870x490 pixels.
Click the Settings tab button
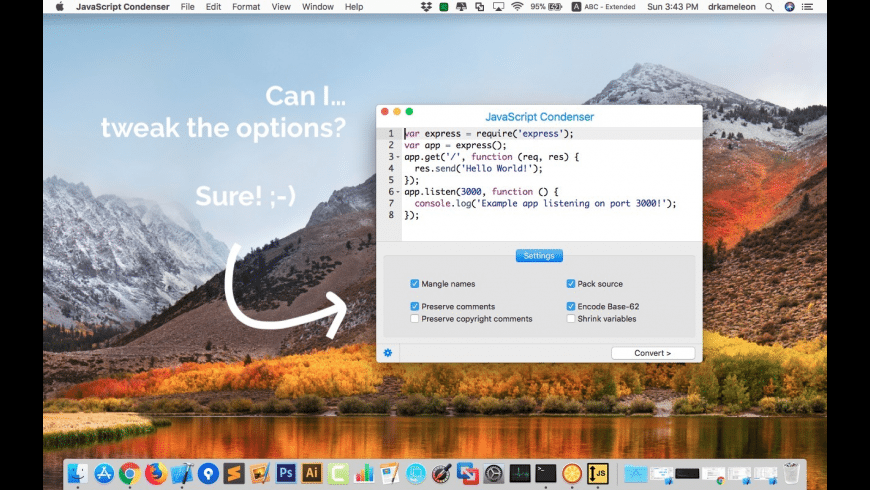pyautogui.click(x=539, y=256)
